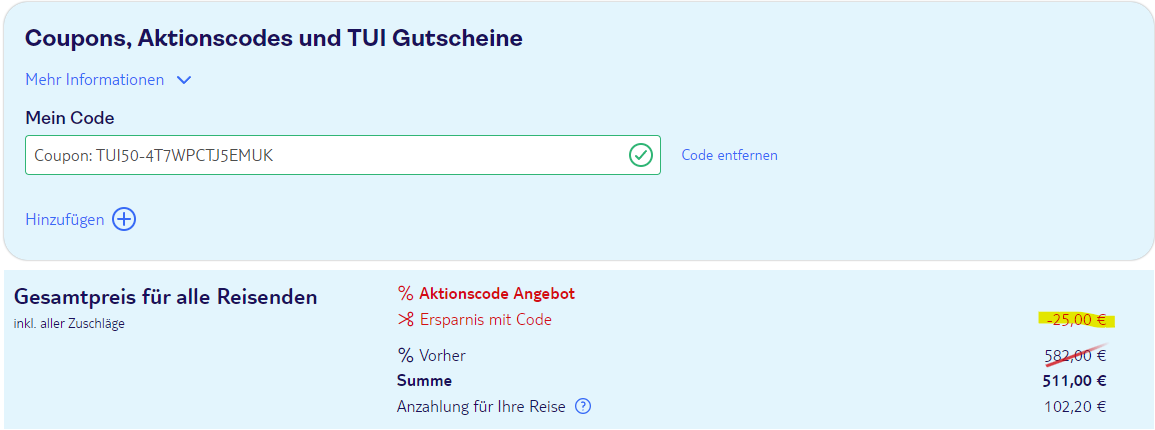Viewport: 1155px width, 430px height.
Task: Click the Aktionscode Angebot label
Action: coord(496,294)
